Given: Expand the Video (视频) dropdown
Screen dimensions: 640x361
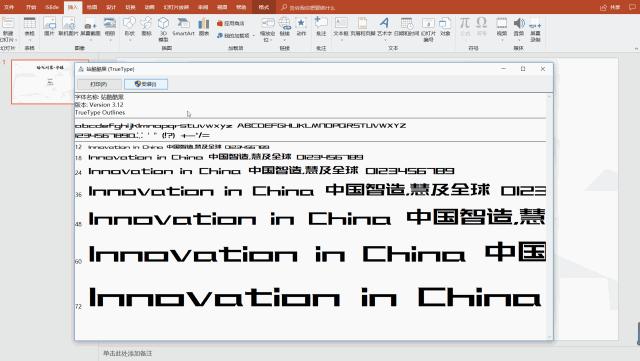Looking at the screenshot, I should pyautogui.click(x=502, y=40).
